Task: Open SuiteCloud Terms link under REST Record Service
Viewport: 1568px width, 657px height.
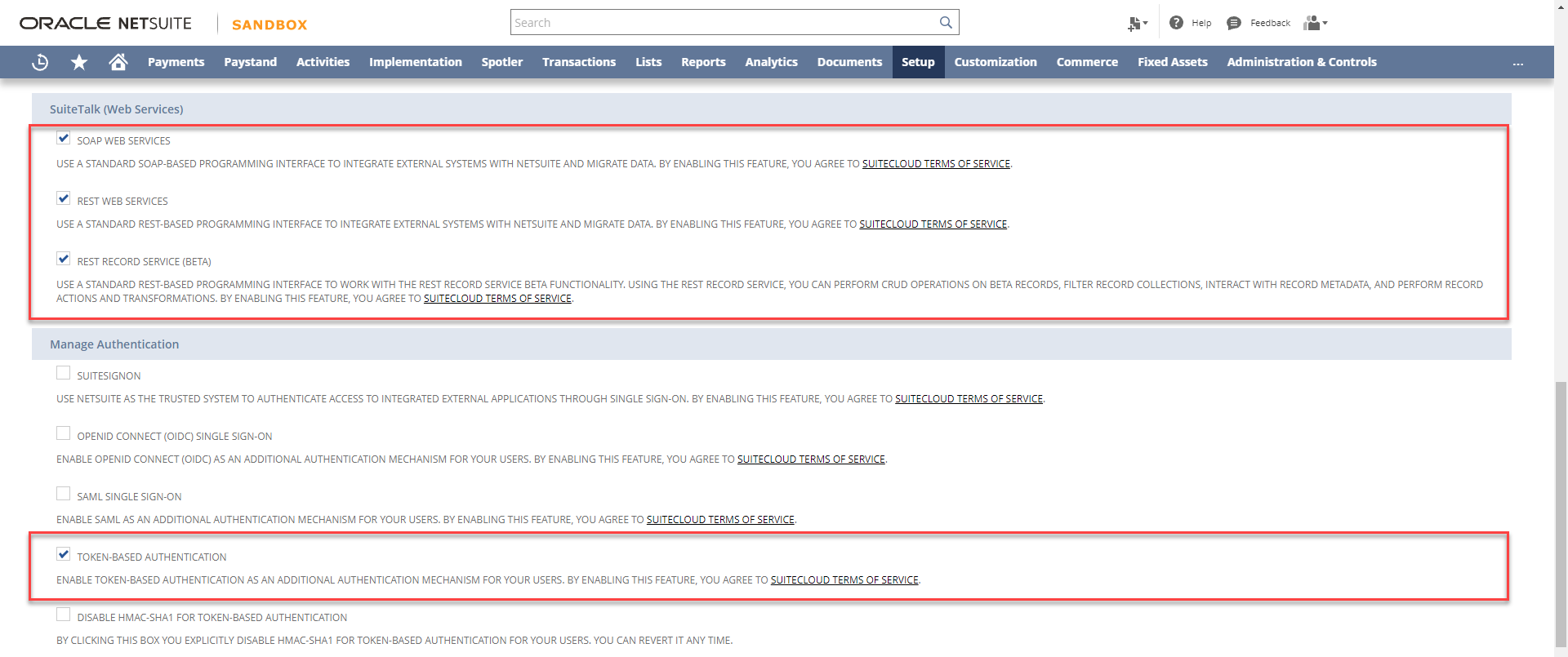Action: pyautogui.click(x=497, y=299)
